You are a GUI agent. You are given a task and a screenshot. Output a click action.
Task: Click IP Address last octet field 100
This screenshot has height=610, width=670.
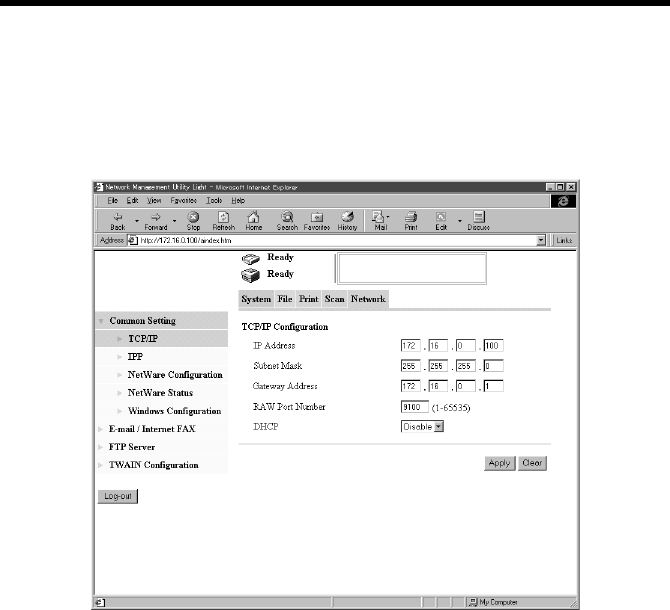(494, 346)
